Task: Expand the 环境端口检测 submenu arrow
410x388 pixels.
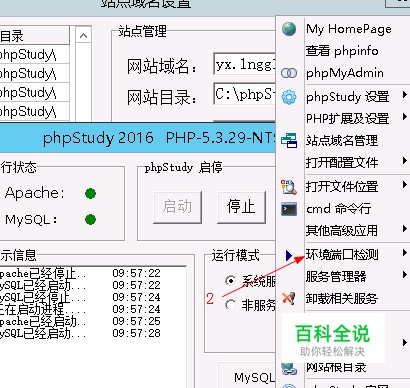Action: point(405,253)
